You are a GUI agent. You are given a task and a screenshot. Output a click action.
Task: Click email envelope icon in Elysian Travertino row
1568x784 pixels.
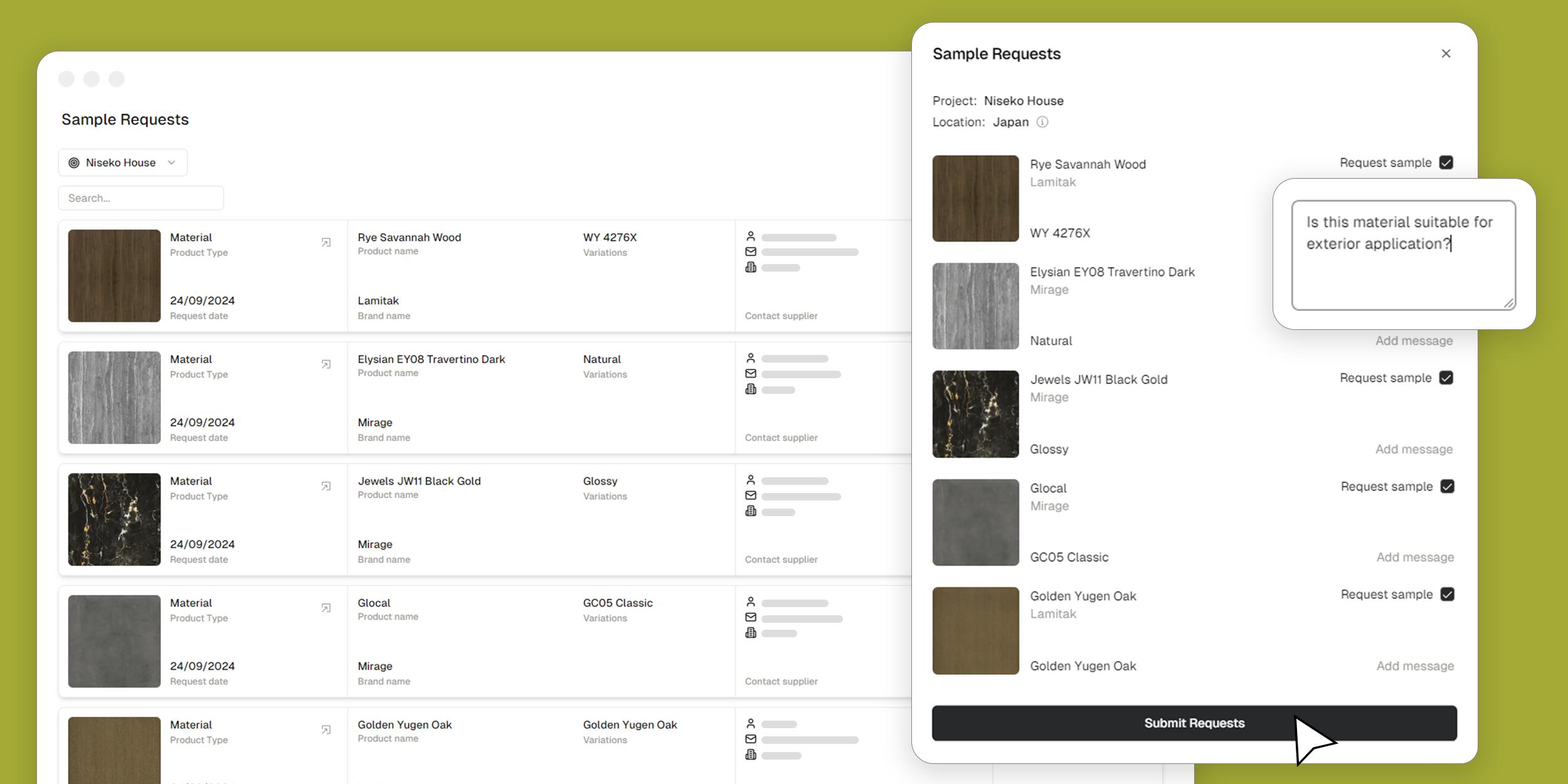click(x=751, y=373)
